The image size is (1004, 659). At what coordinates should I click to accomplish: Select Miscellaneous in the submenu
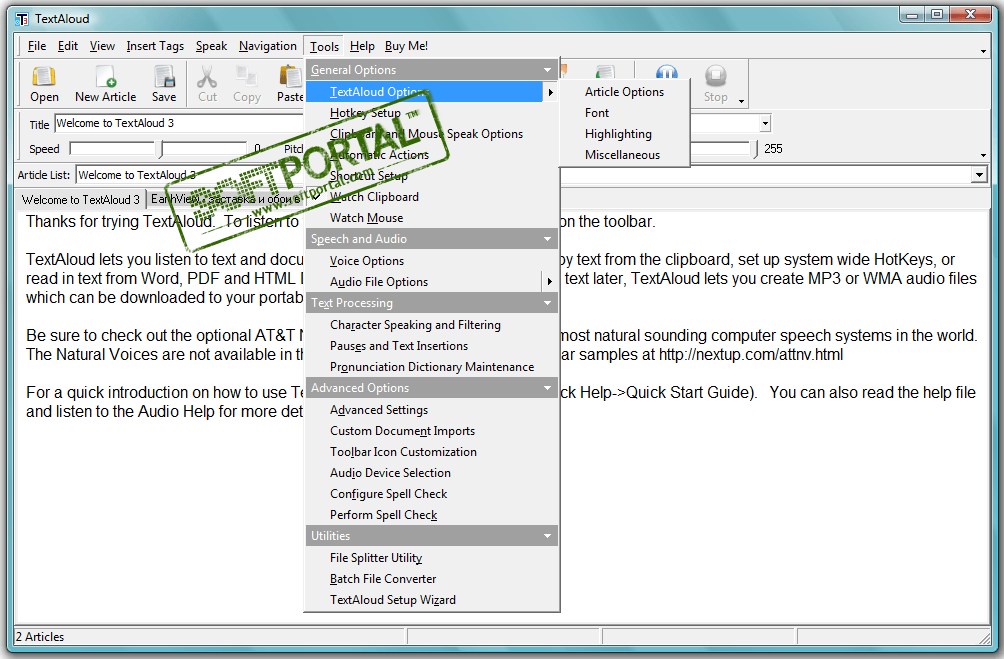[625, 155]
